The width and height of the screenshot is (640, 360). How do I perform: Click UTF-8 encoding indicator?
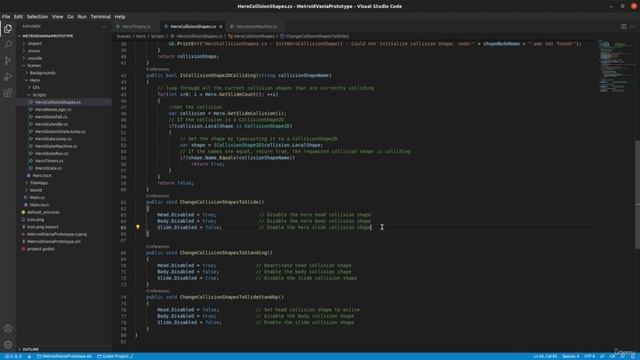[589, 356]
